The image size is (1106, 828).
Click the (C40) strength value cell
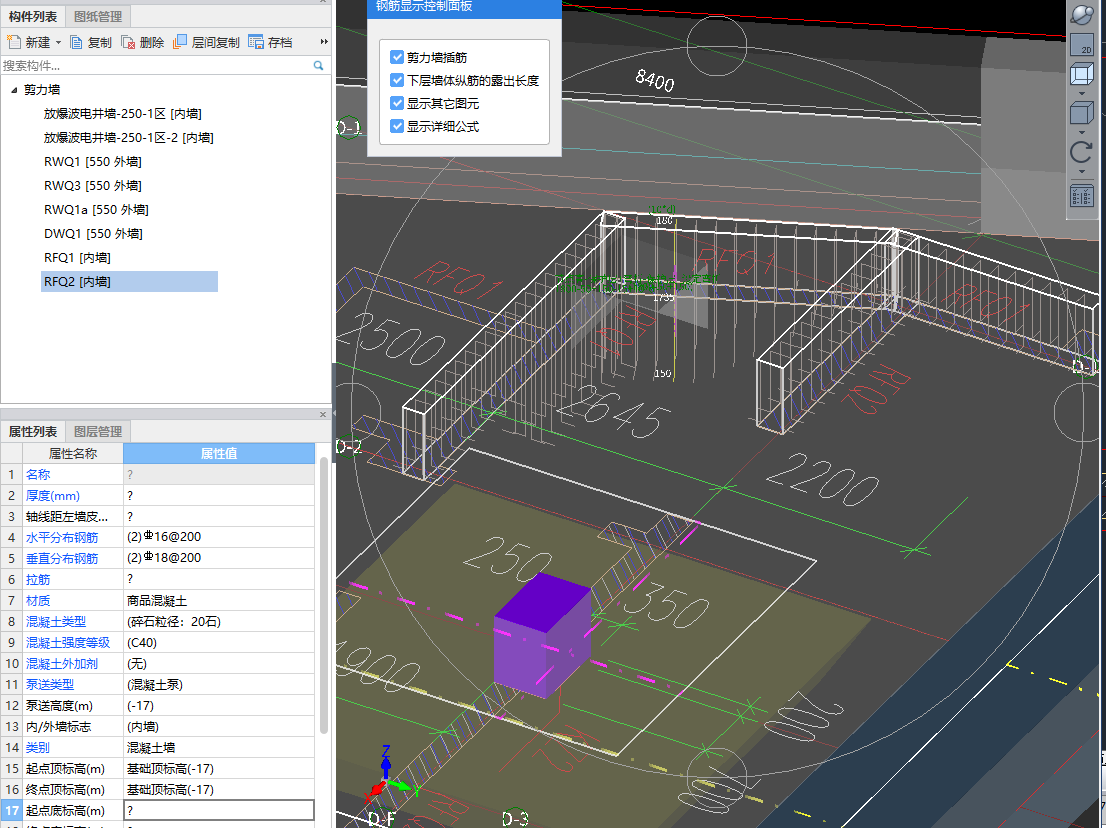point(219,643)
